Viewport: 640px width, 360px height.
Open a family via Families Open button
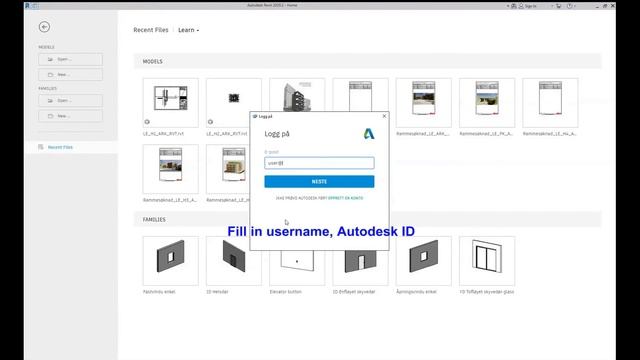click(70, 100)
